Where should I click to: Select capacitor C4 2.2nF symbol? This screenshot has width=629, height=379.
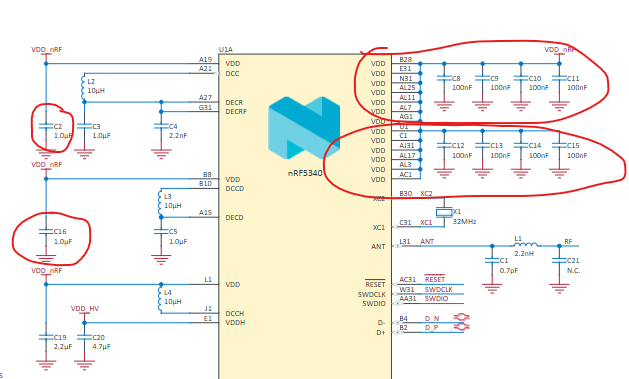[x=161, y=126]
